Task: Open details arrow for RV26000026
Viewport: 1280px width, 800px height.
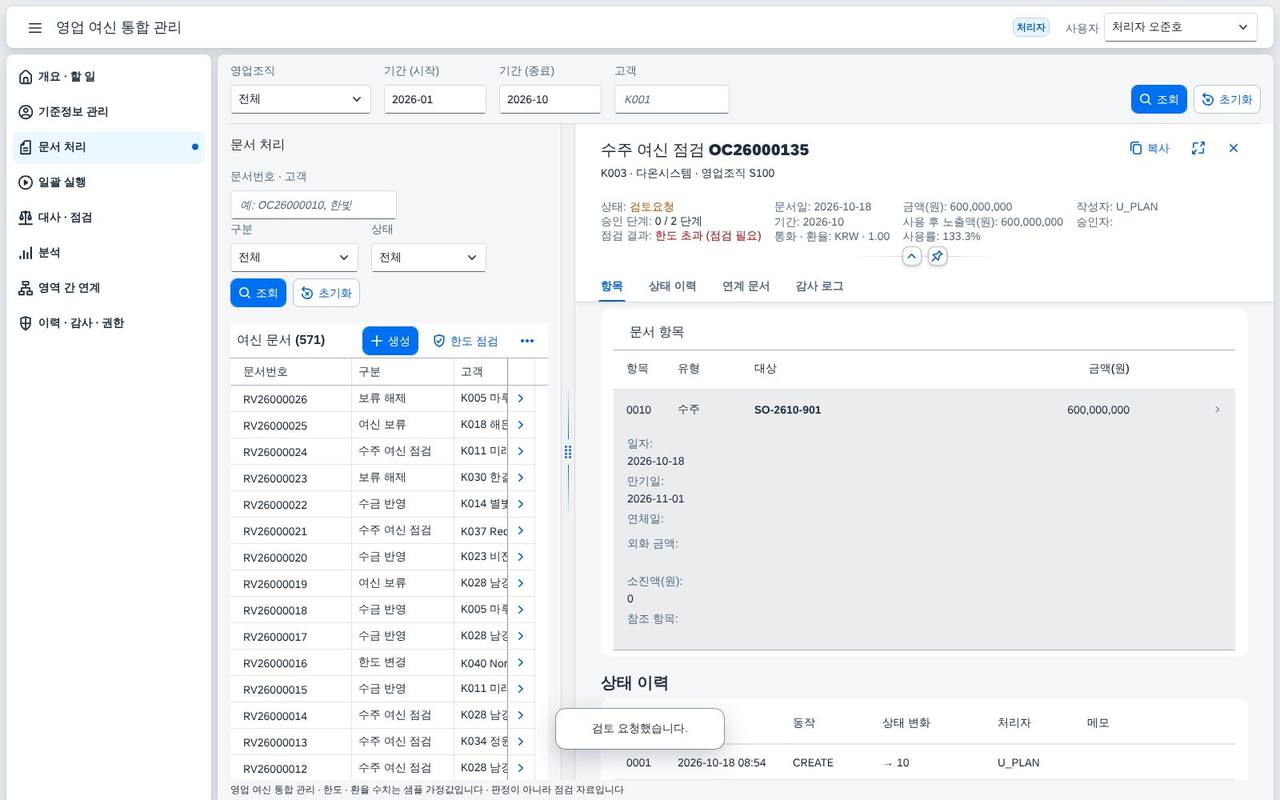Action: pos(520,398)
